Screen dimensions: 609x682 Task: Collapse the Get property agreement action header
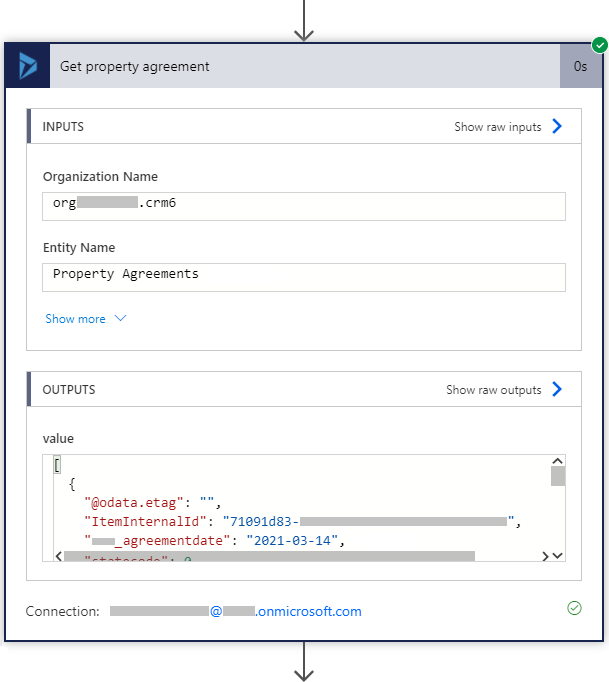pyautogui.click(x=300, y=66)
